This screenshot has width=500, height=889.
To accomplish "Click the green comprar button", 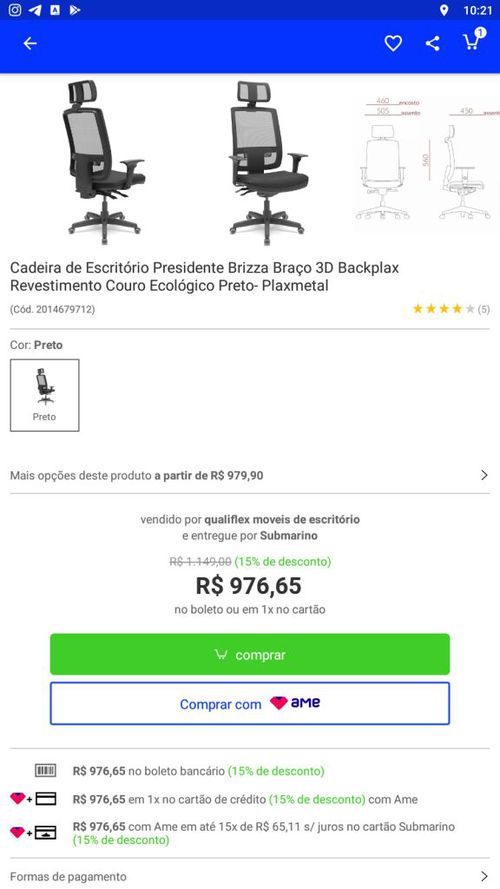I will 250,654.
